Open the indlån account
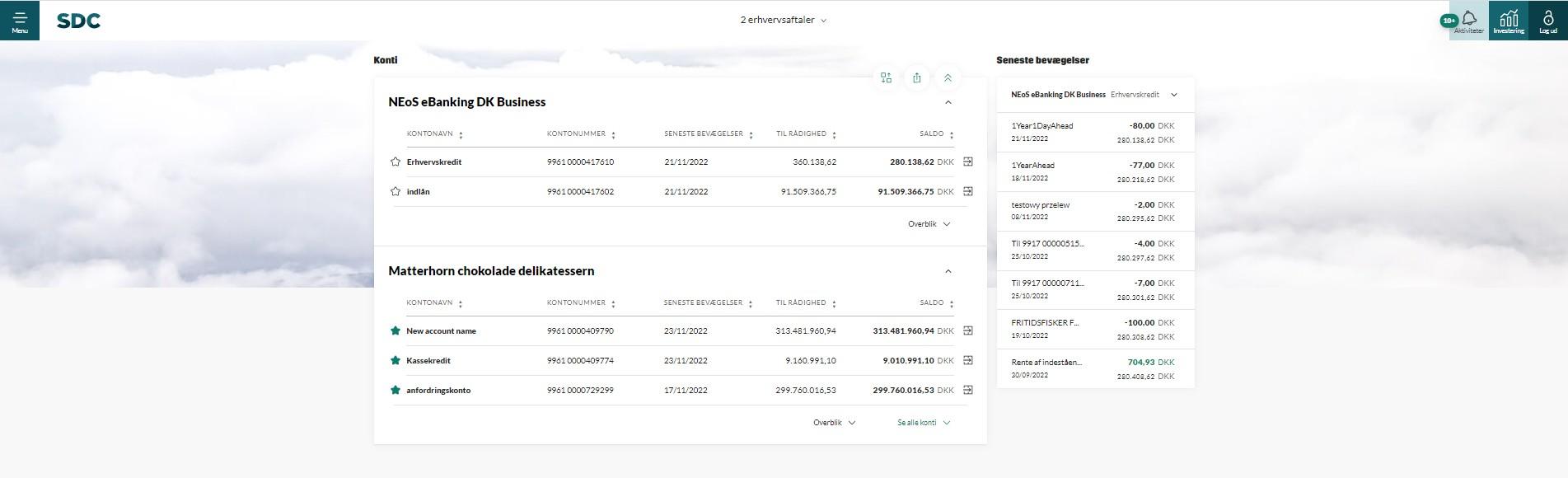The width and height of the screenshot is (1568, 478). click(418, 191)
